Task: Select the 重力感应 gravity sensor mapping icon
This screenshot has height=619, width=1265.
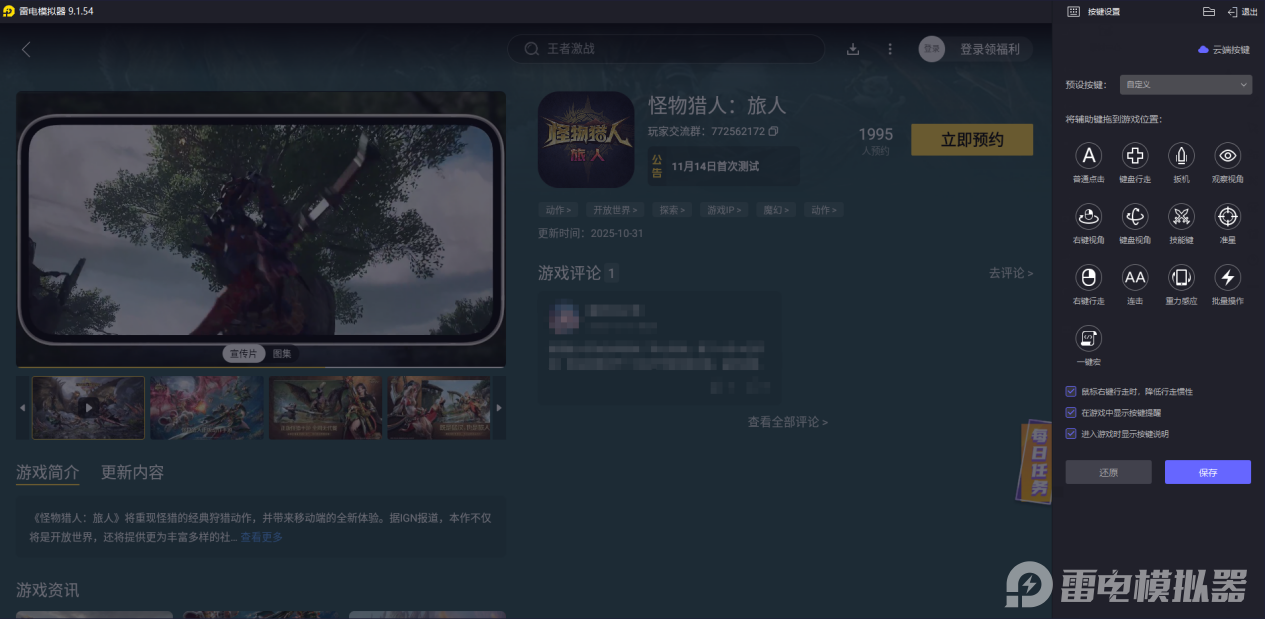Action: (1180, 278)
